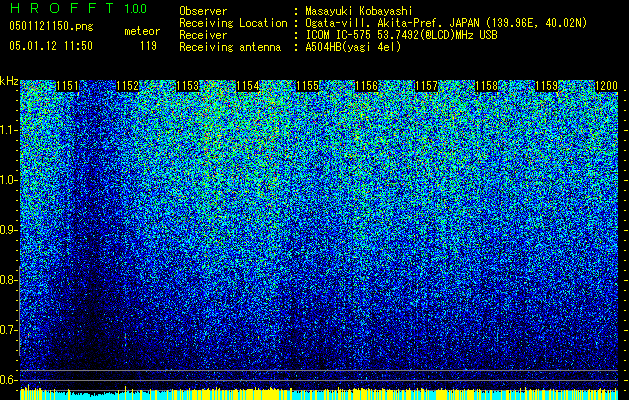The height and width of the screenshot is (400, 629).
Task: Click the 1158 time marker
Action: click(x=487, y=86)
